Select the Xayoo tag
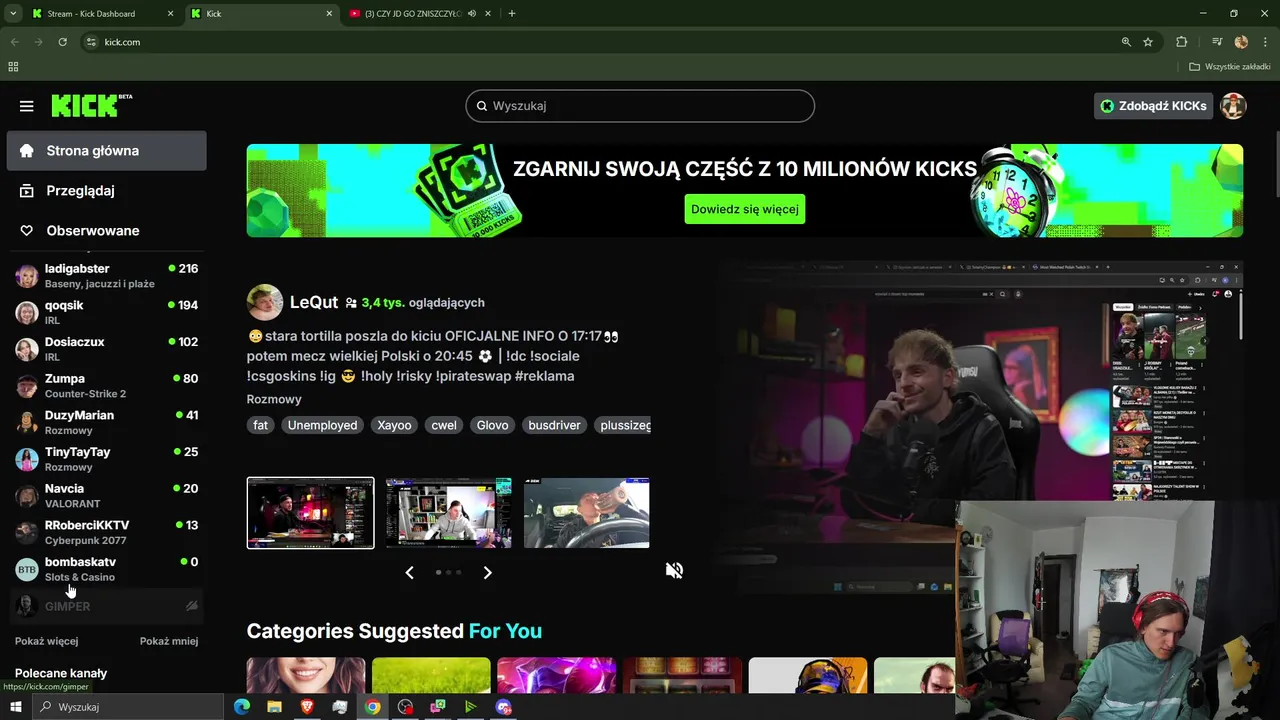The height and width of the screenshot is (720, 1280). point(394,425)
